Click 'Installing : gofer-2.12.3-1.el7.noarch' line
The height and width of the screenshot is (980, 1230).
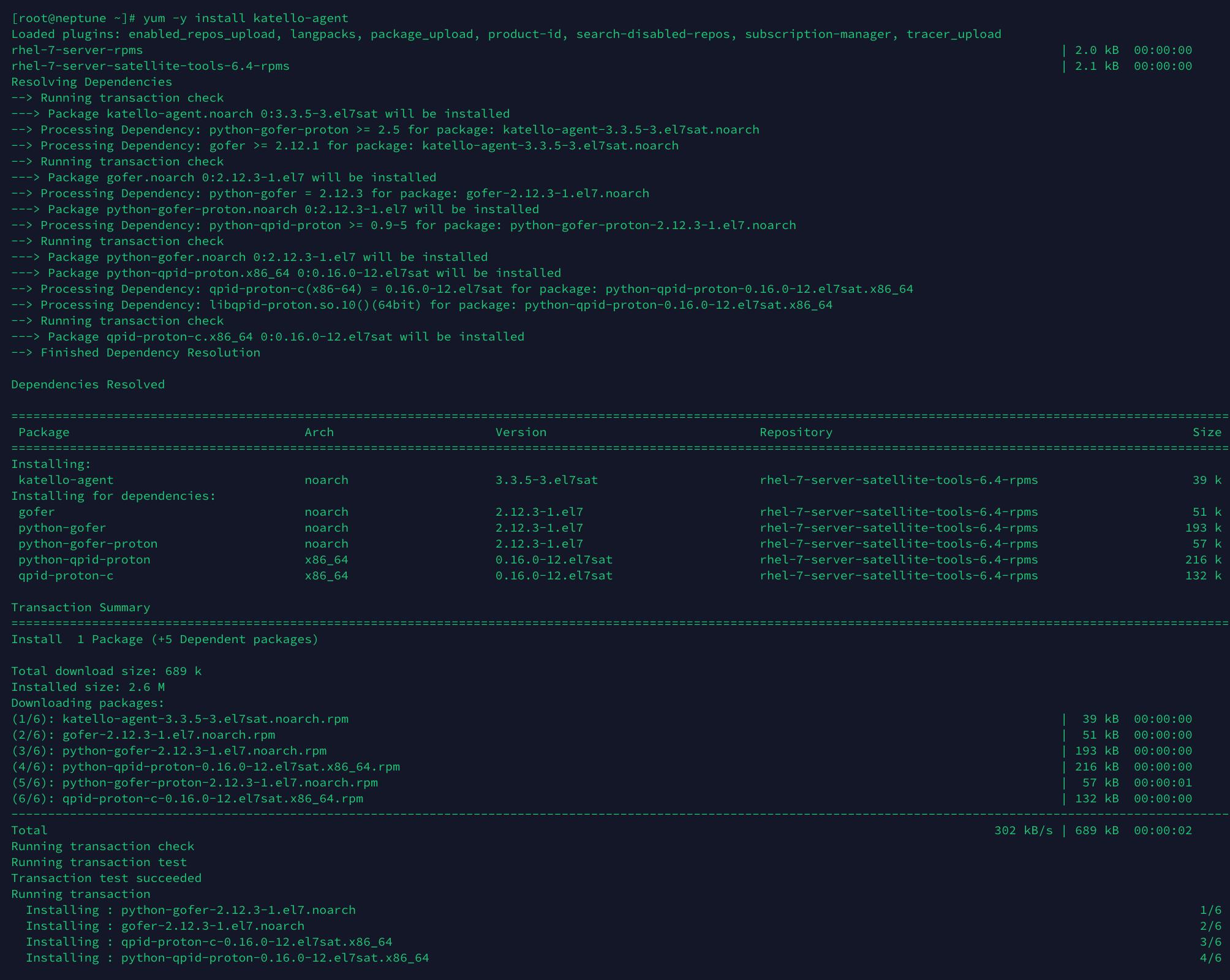(165, 926)
